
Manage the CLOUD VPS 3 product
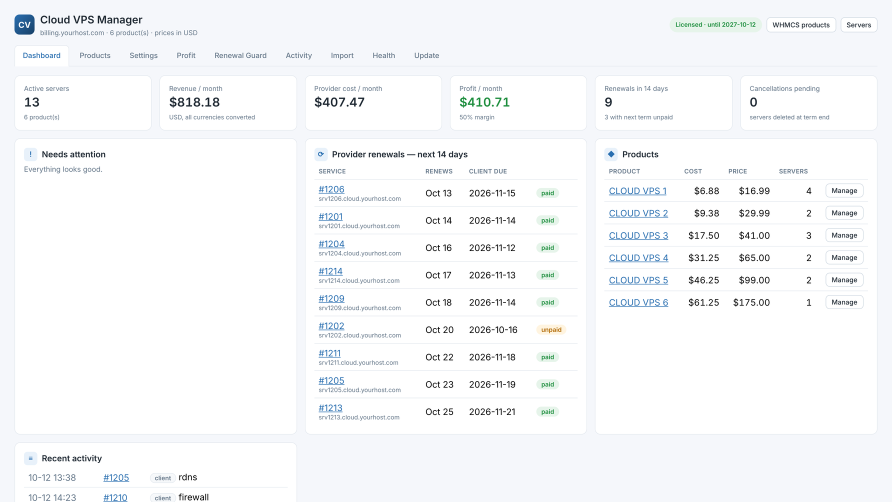[844, 235]
